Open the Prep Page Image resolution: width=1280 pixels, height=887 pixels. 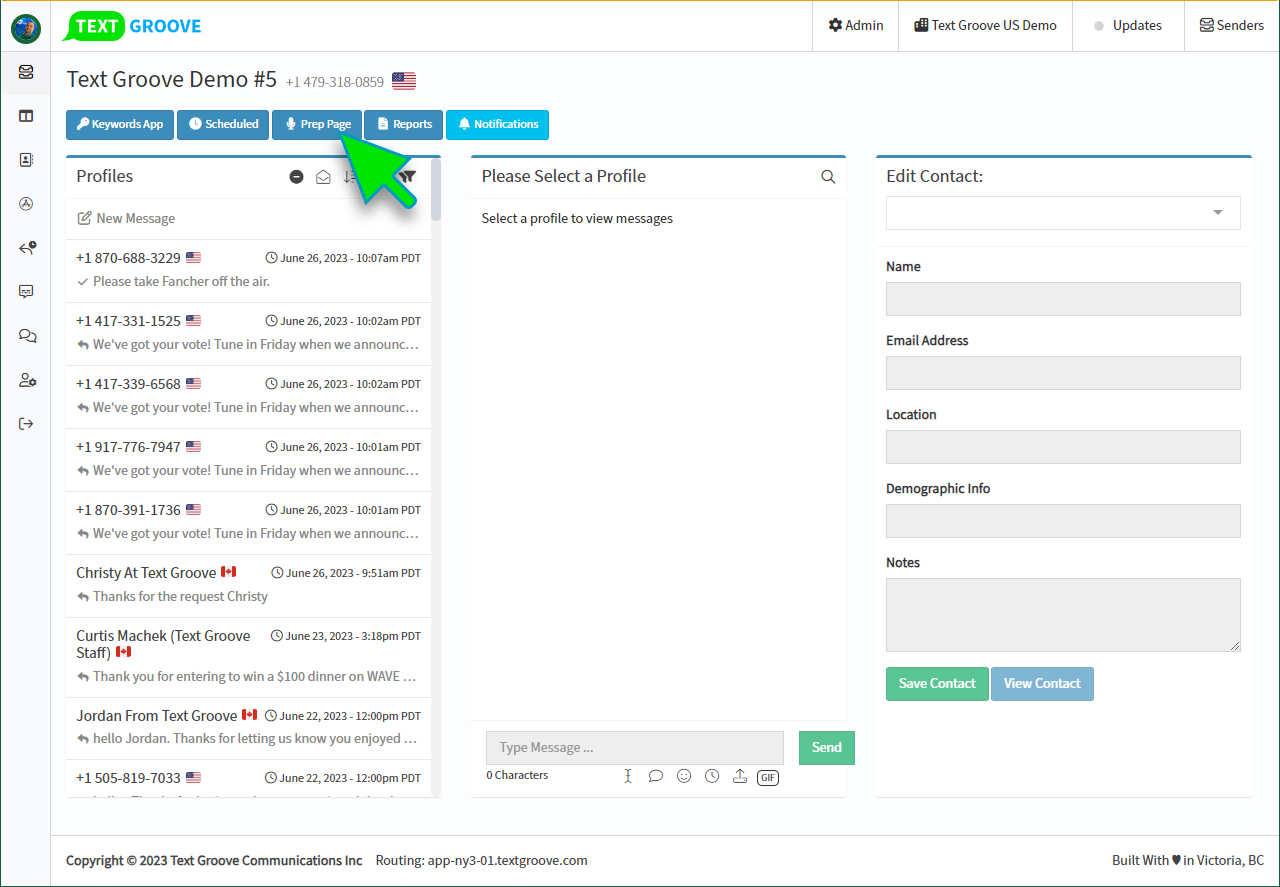pyautogui.click(x=317, y=124)
